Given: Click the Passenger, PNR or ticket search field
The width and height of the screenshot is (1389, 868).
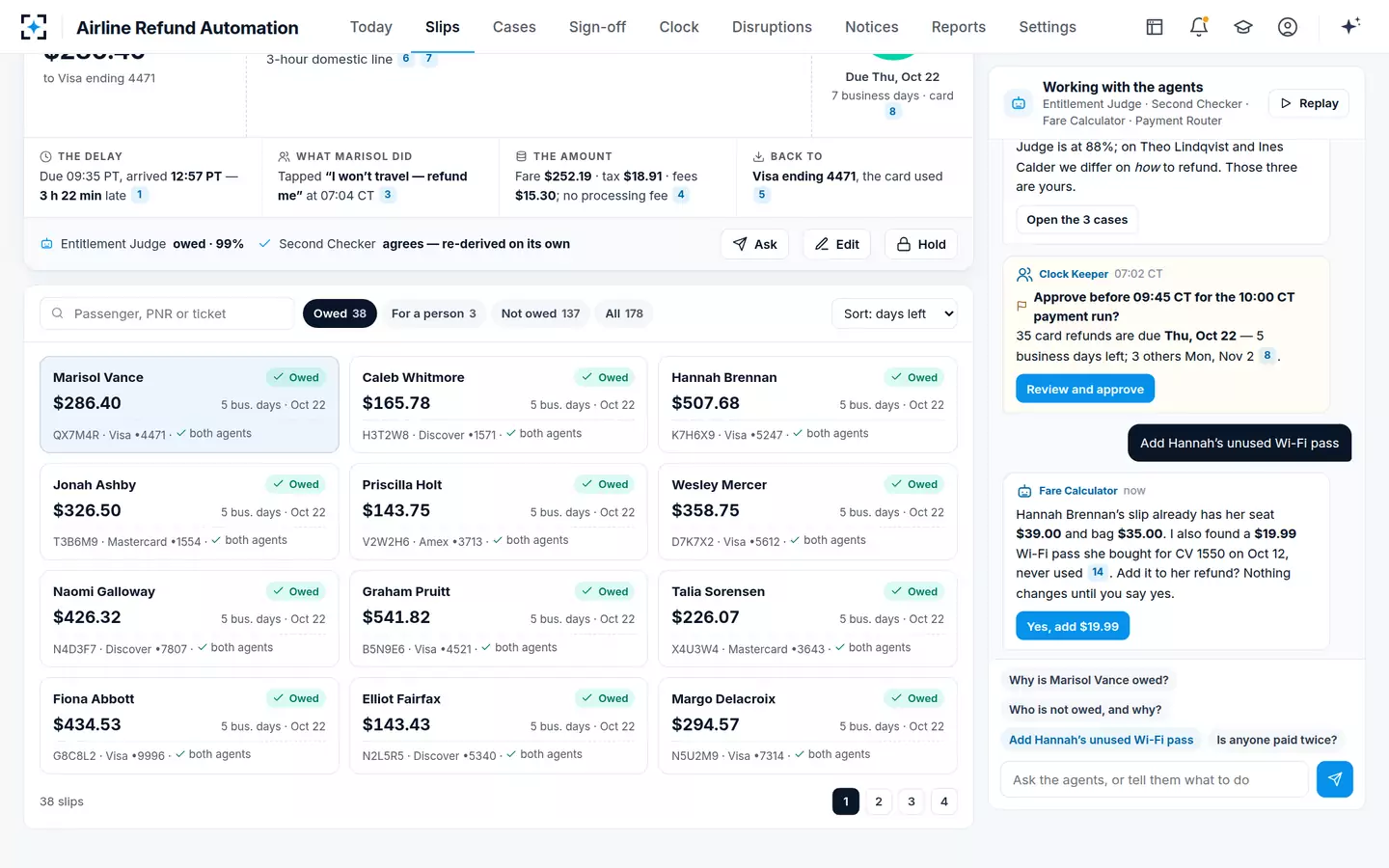Looking at the screenshot, I should pos(167,313).
